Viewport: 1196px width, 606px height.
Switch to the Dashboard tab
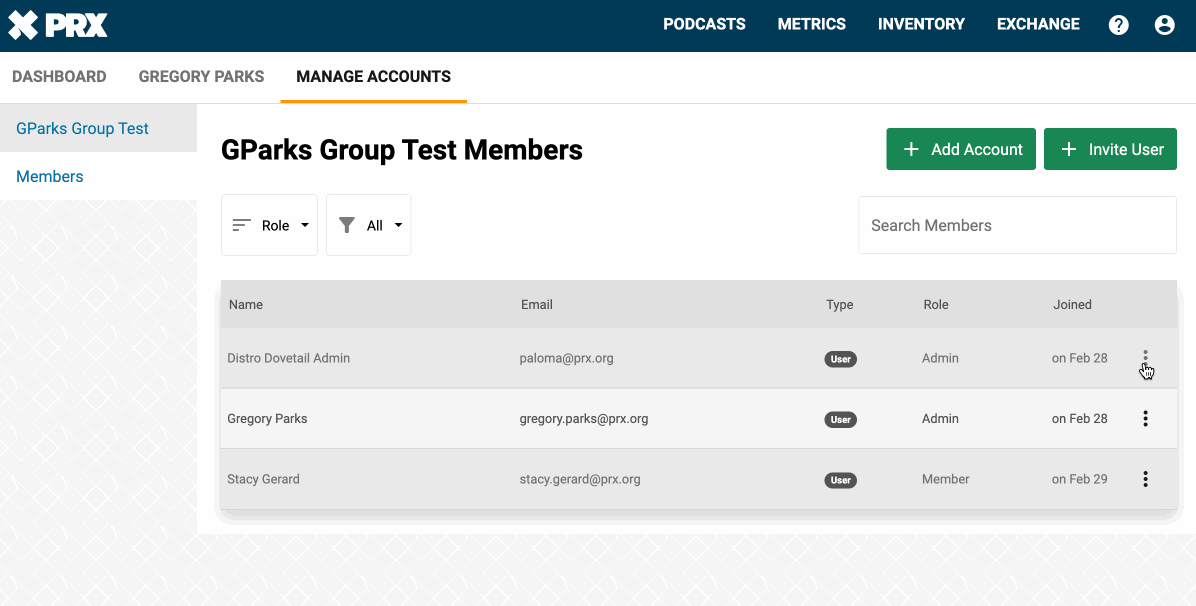coord(59,76)
